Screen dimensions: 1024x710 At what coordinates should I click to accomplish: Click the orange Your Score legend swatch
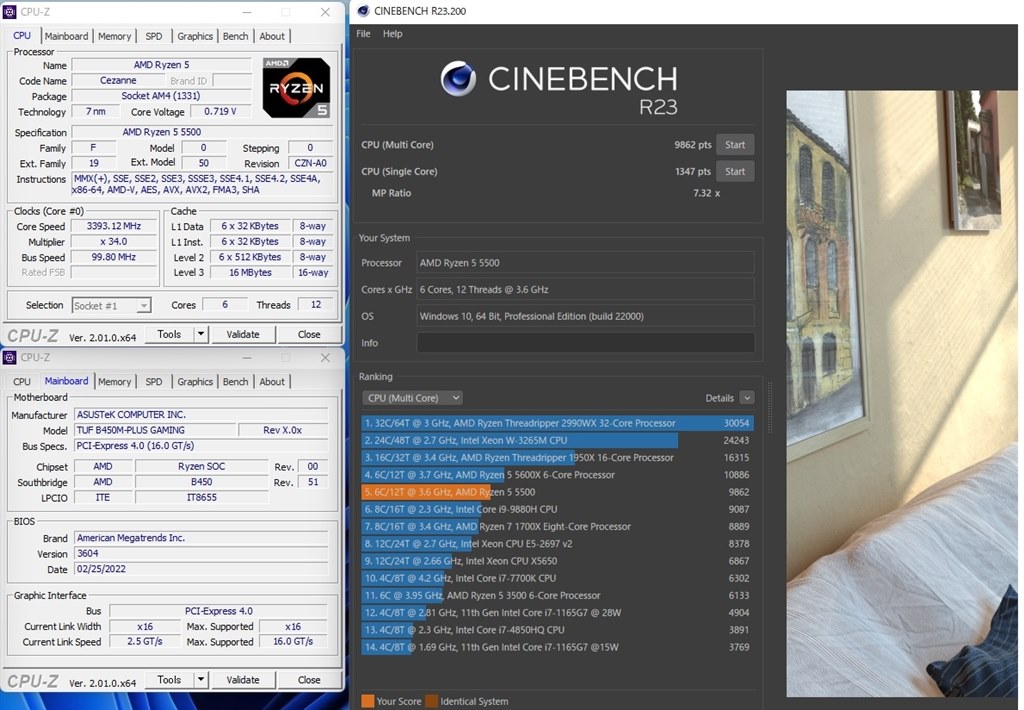[x=369, y=700]
